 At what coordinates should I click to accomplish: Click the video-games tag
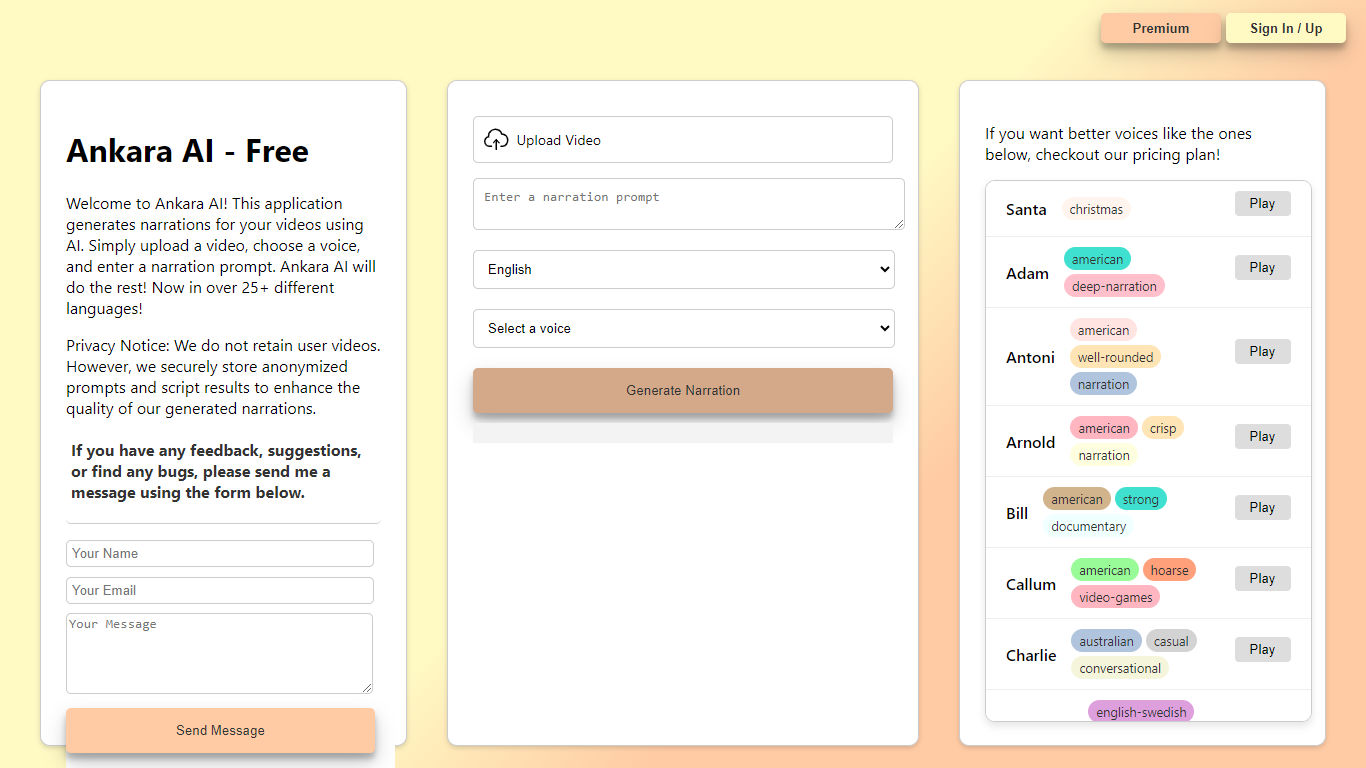(x=1115, y=597)
